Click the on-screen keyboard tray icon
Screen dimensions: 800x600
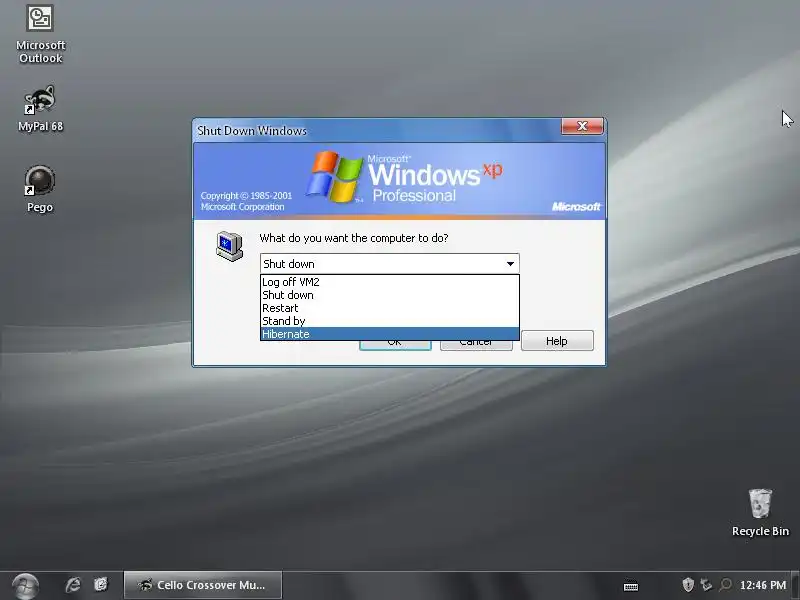coord(631,586)
